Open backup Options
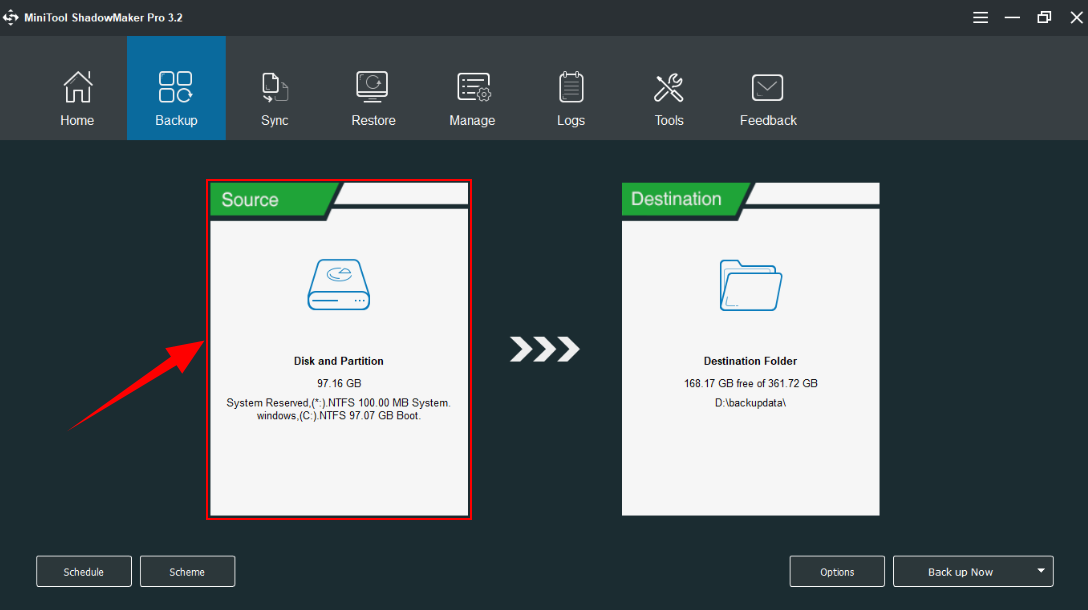1088x610 pixels. pyautogui.click(x=837, y=572)
